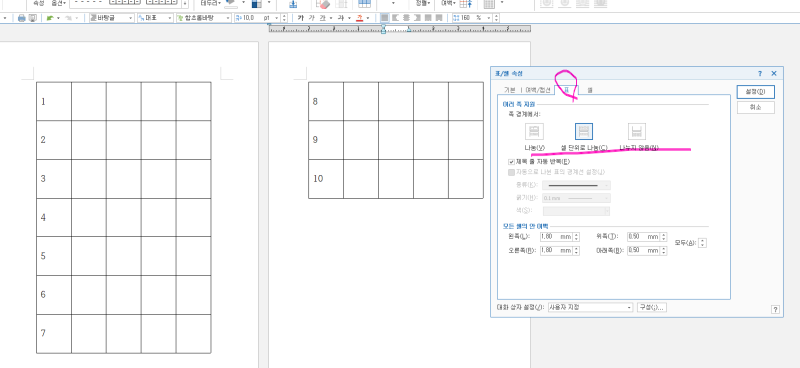Click the help icon at the dialog's bottom right
The width and height of the screenshot is (800, 368).
[775, 309]
